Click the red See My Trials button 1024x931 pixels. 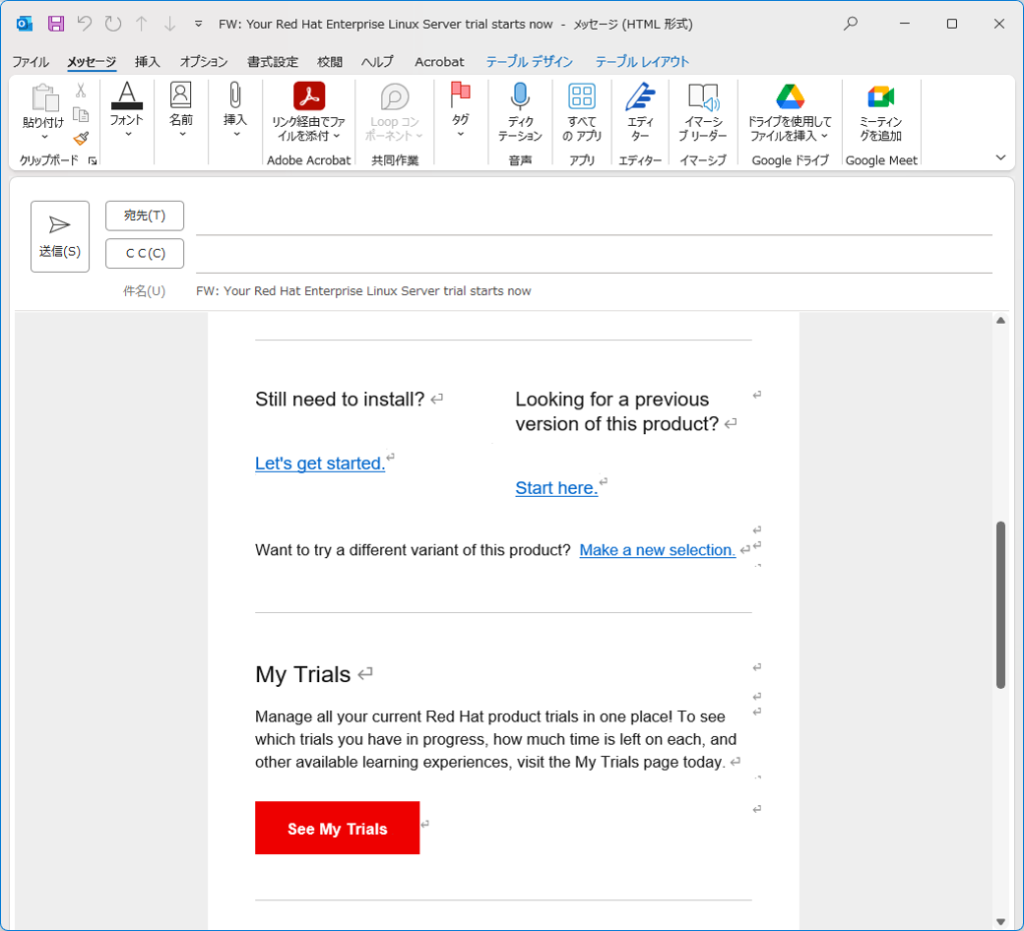click(x=337, y=828)
